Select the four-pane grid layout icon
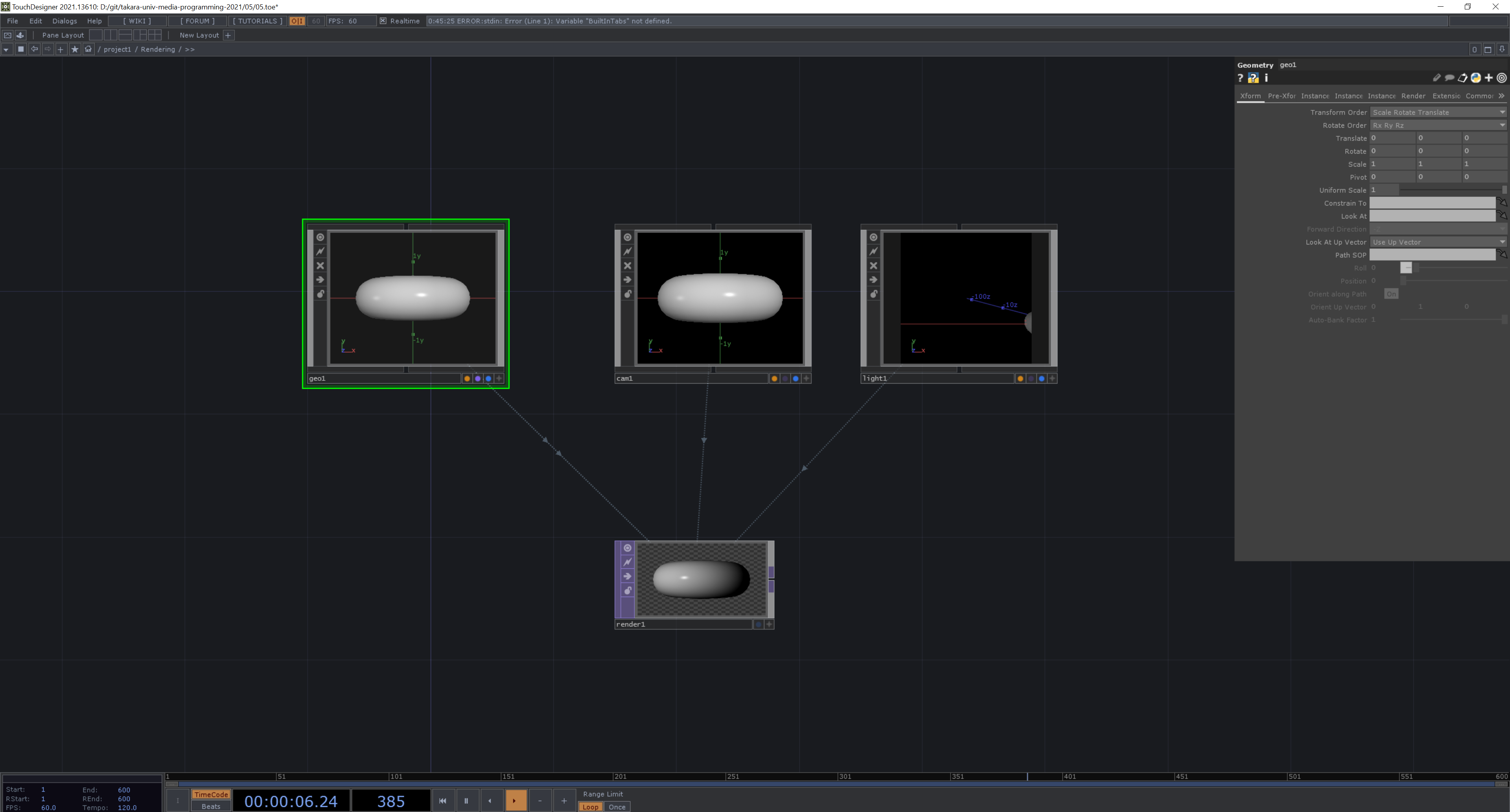Image resolution: width=1510 pixels, height=812 pixels. (155, 35)
